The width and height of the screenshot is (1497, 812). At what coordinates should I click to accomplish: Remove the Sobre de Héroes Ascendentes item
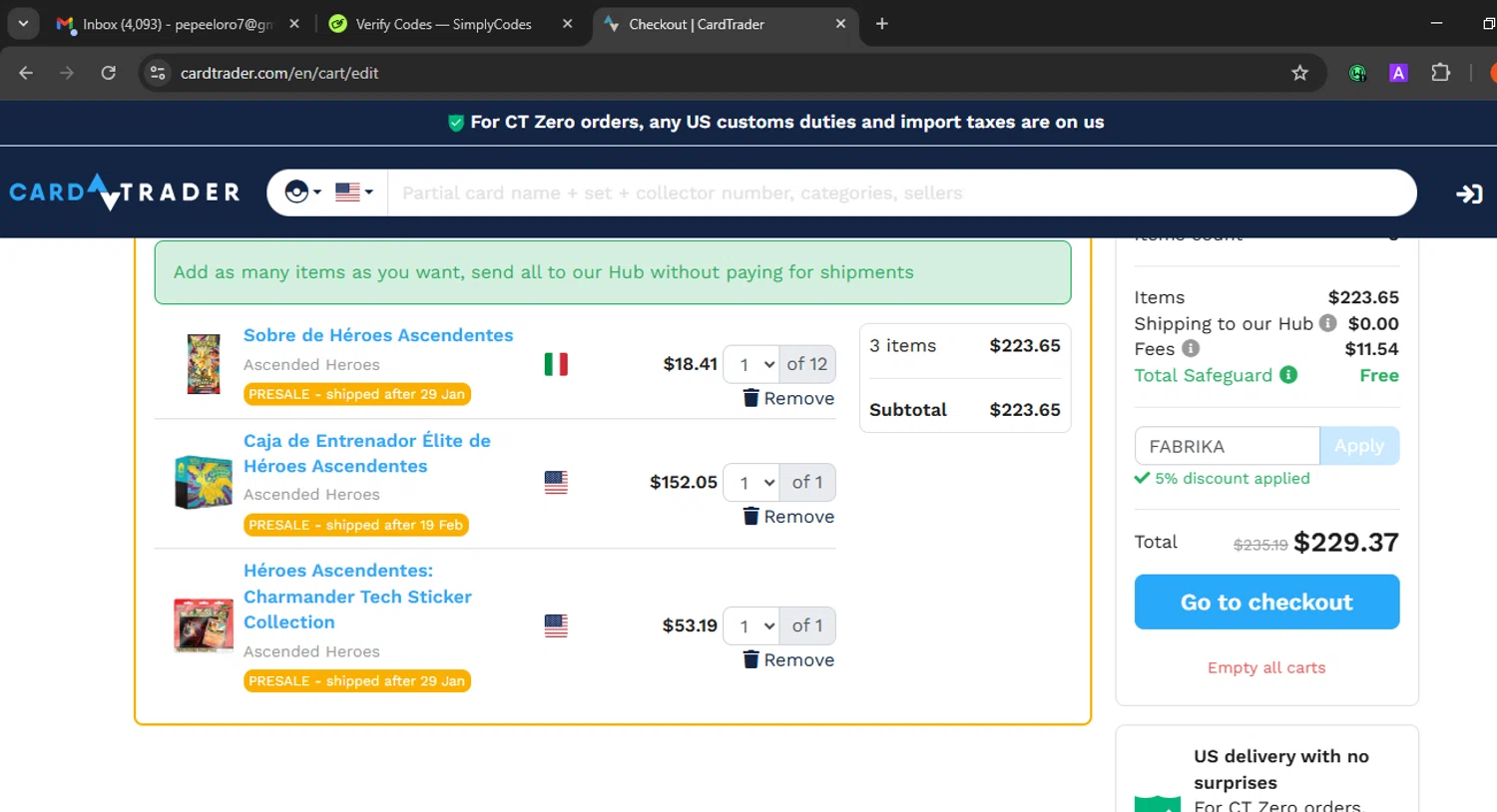click(x=788, y=398)
